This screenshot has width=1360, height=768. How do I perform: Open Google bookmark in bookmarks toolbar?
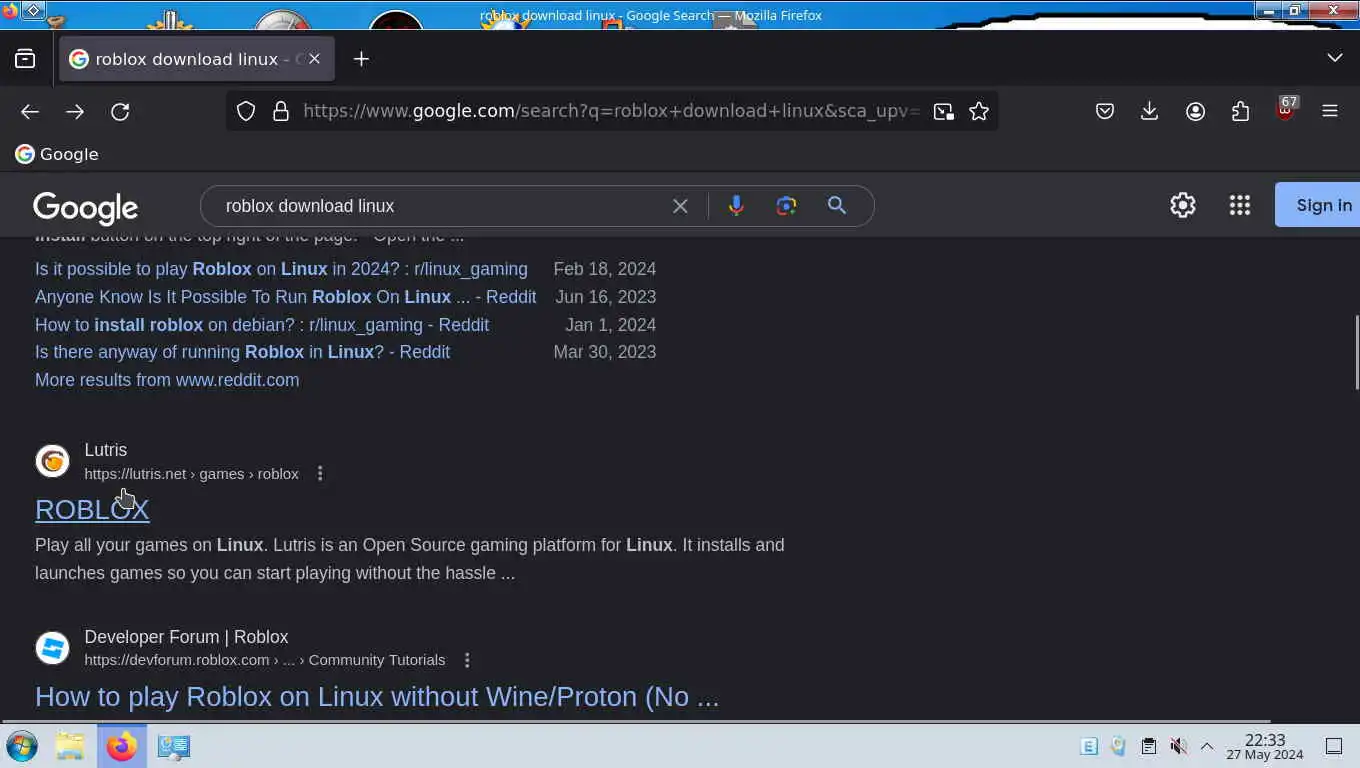point(57,154)
